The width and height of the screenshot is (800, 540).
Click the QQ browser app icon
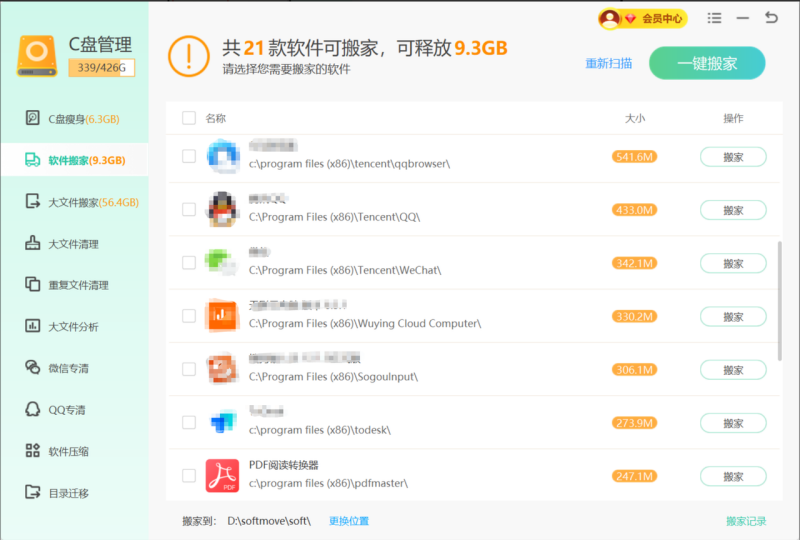click(222, 156)
